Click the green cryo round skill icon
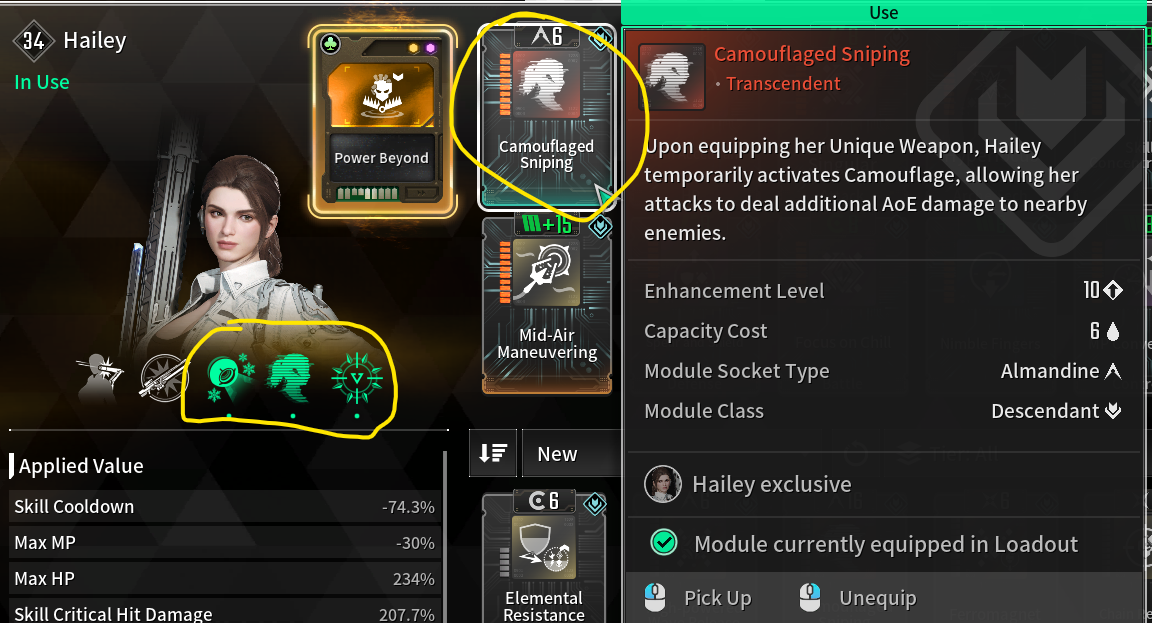This screenshot has width=1152, height=623. click(x=230, y=376)
